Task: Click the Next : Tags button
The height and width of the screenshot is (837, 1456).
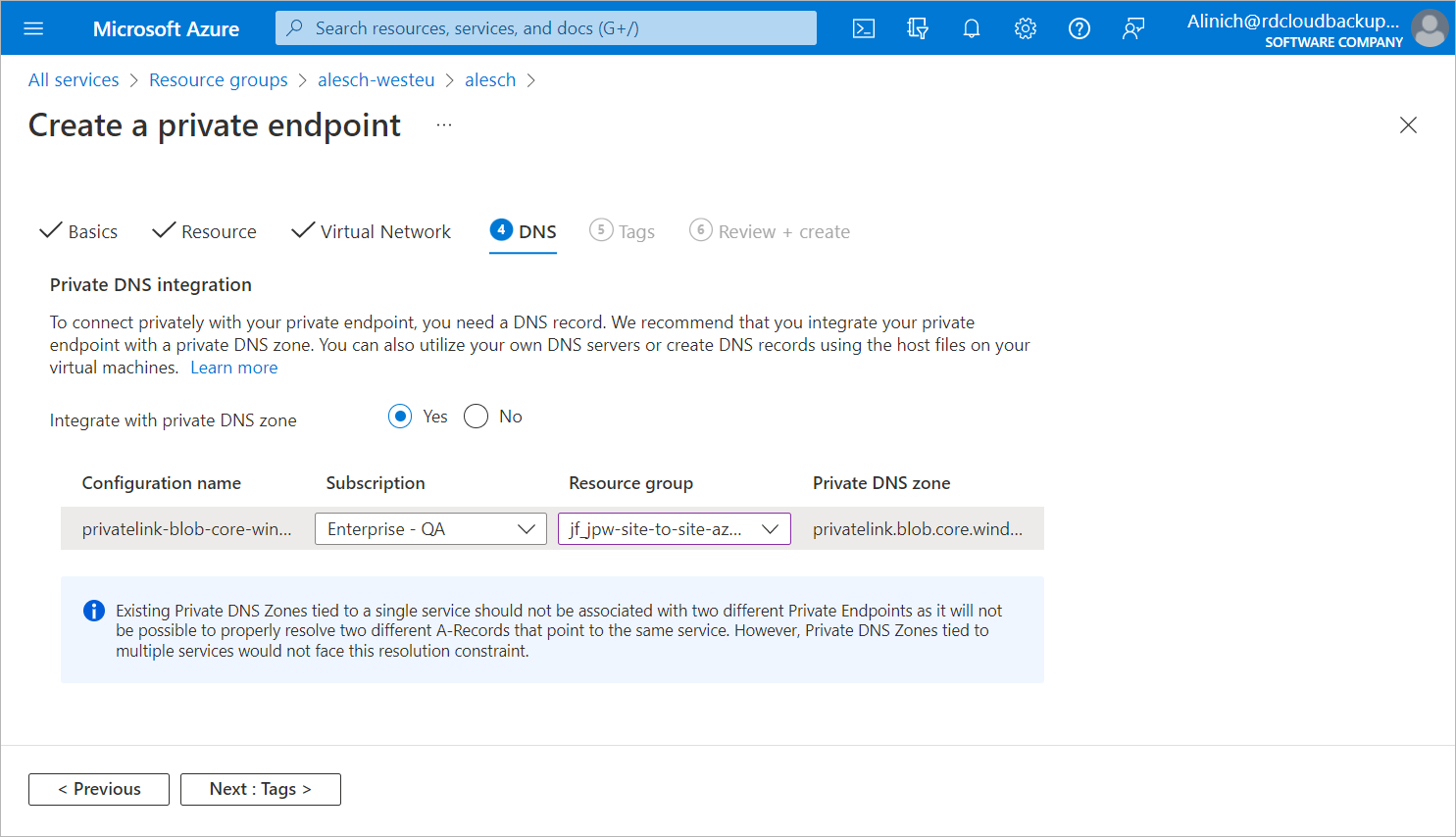Action: 261,789
